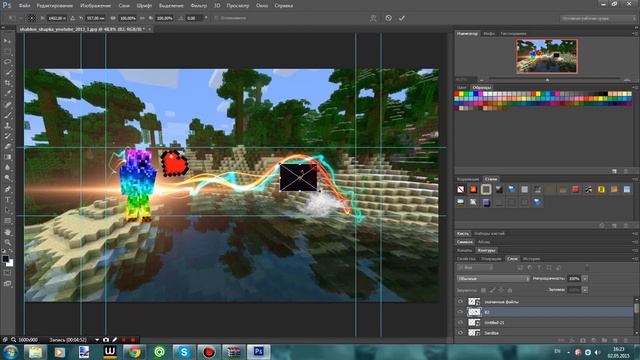Apply the yellow square style preset
The width and height of the screenshot is (640, 360).
(601, 189)
